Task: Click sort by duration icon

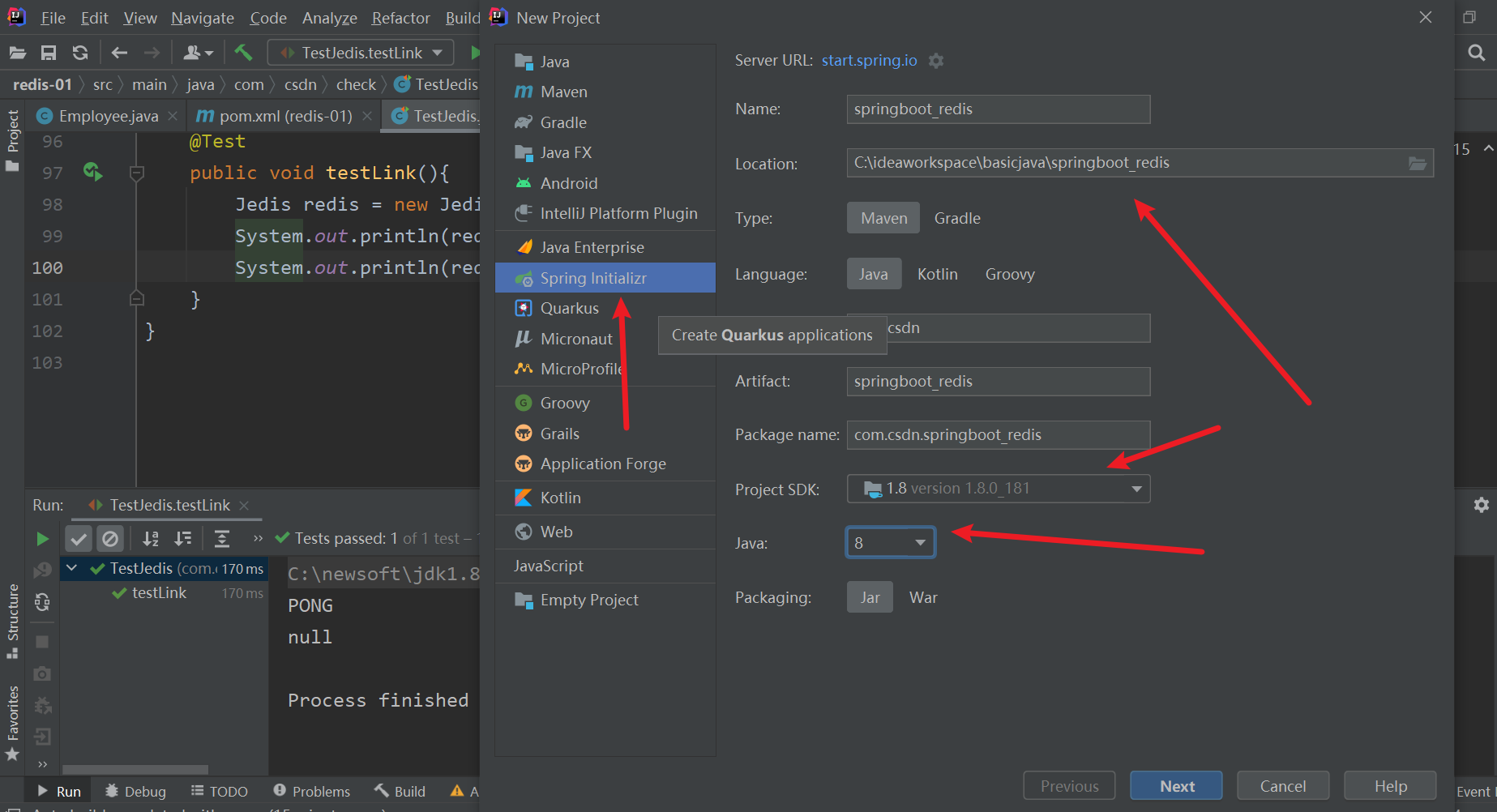Action: point(183,539)
